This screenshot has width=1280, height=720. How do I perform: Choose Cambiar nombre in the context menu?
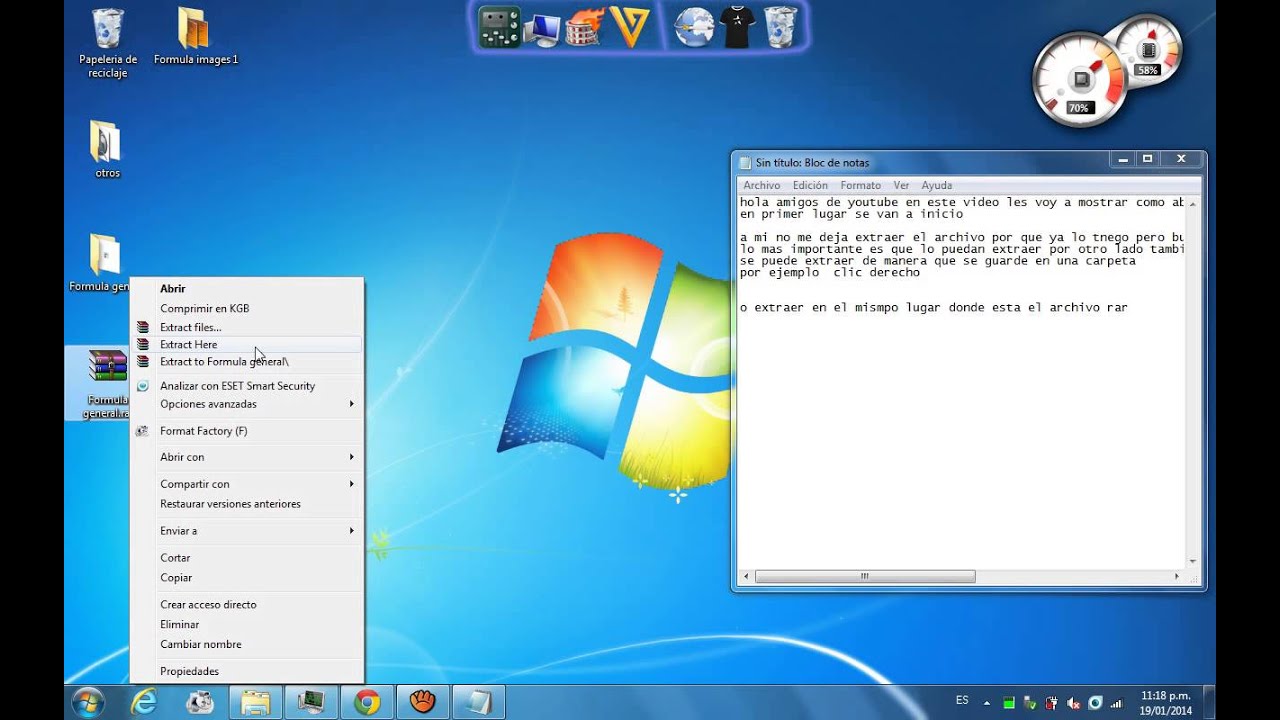pyautogui.click(x=247, y=645)
